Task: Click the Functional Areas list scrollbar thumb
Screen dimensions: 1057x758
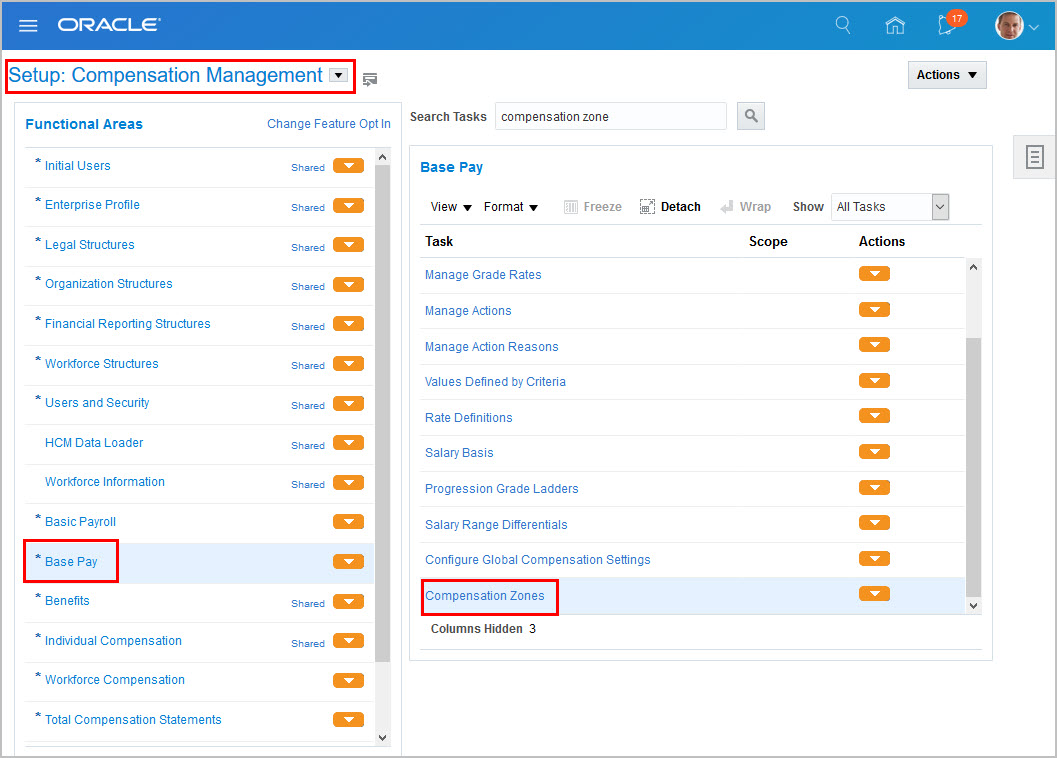Action: [382, 413]
